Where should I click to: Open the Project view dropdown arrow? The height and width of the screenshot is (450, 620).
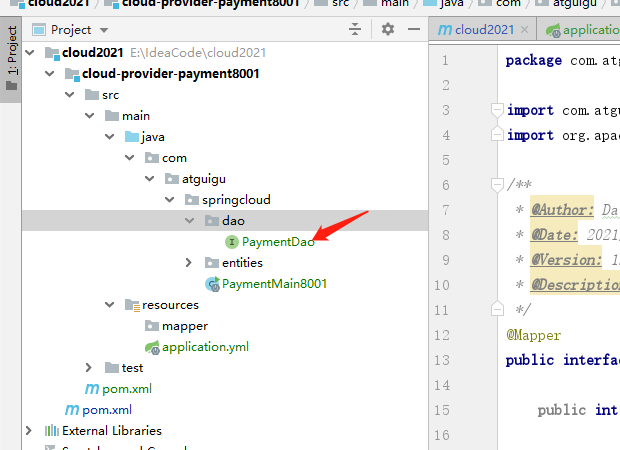tap(104, 30)
